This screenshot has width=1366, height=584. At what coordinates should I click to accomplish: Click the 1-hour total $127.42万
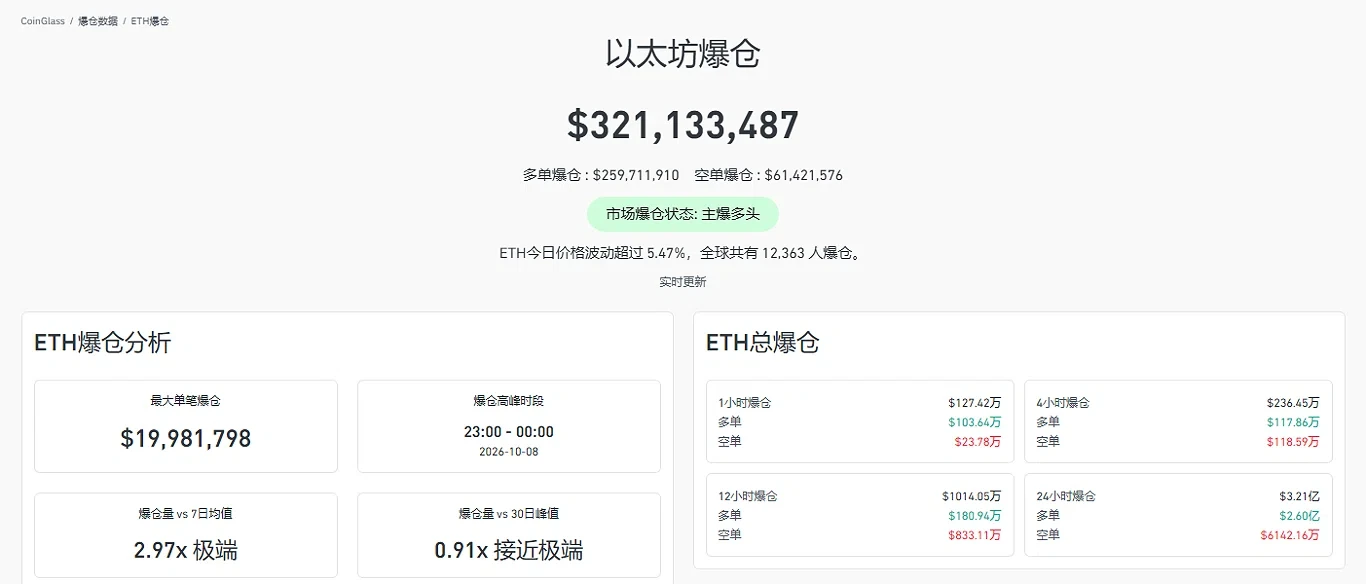coord(975,403)
